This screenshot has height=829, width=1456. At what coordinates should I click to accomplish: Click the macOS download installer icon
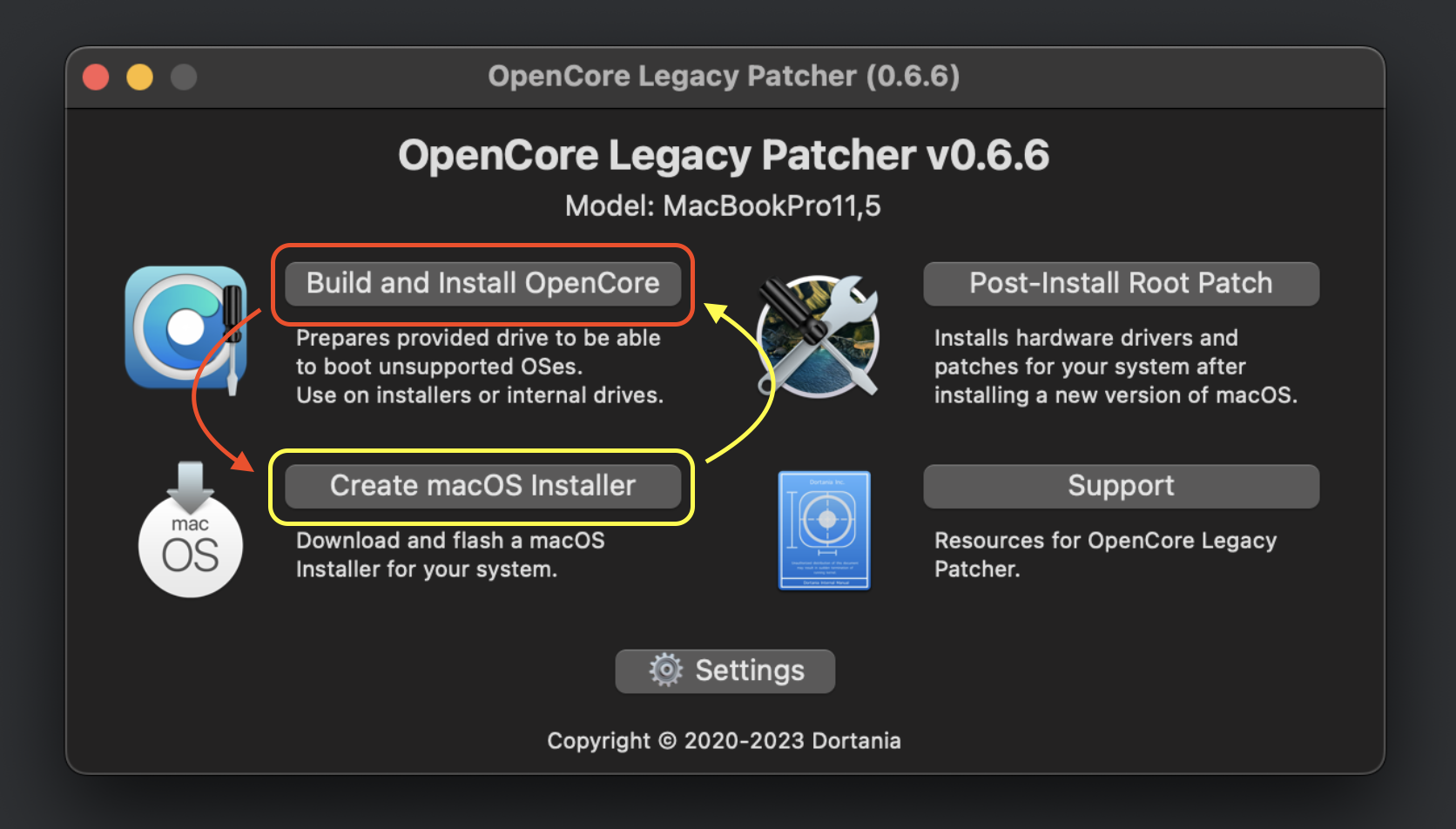190,530
